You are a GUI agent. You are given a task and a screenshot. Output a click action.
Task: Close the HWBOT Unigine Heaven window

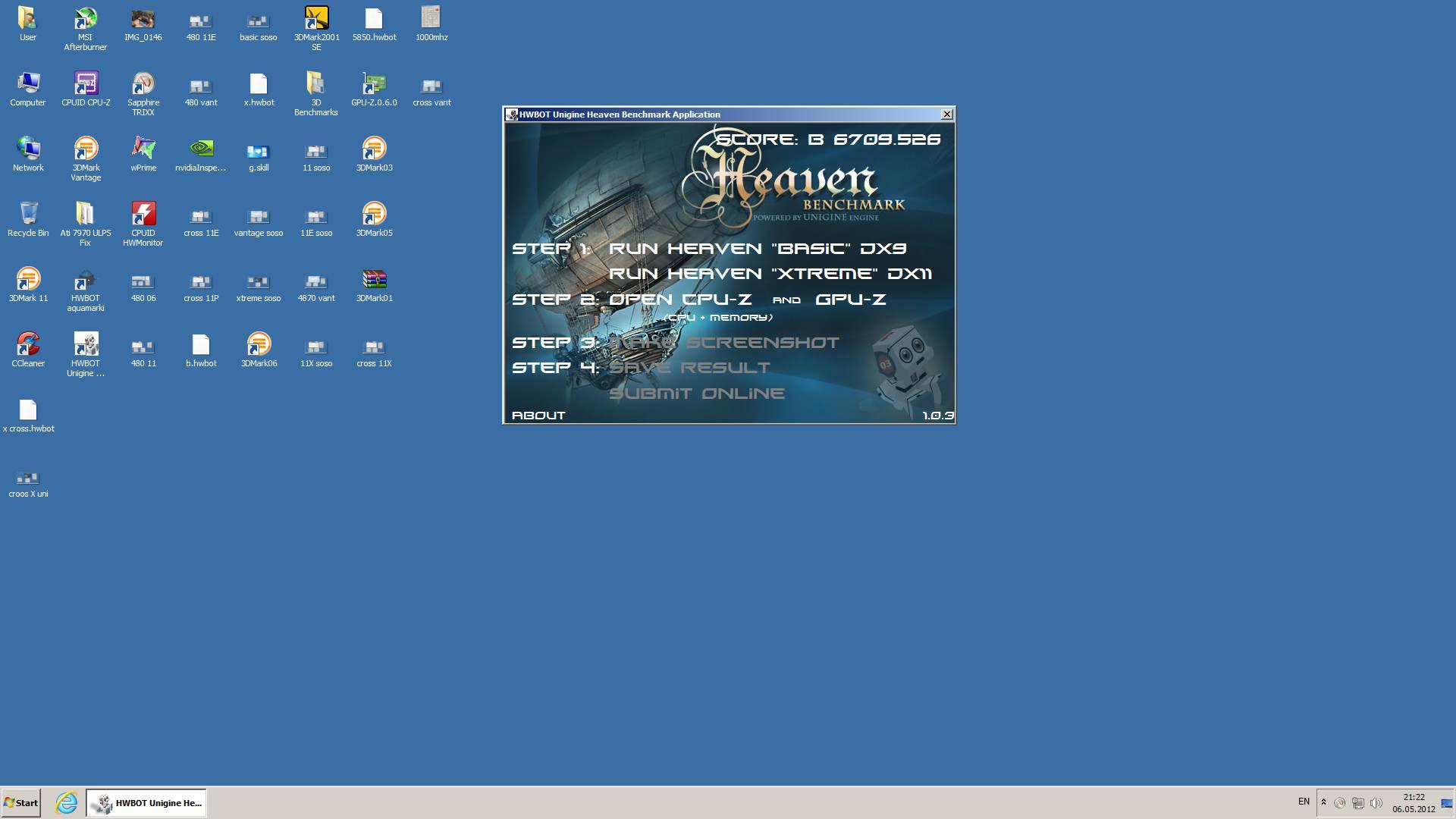coord(946,115)
